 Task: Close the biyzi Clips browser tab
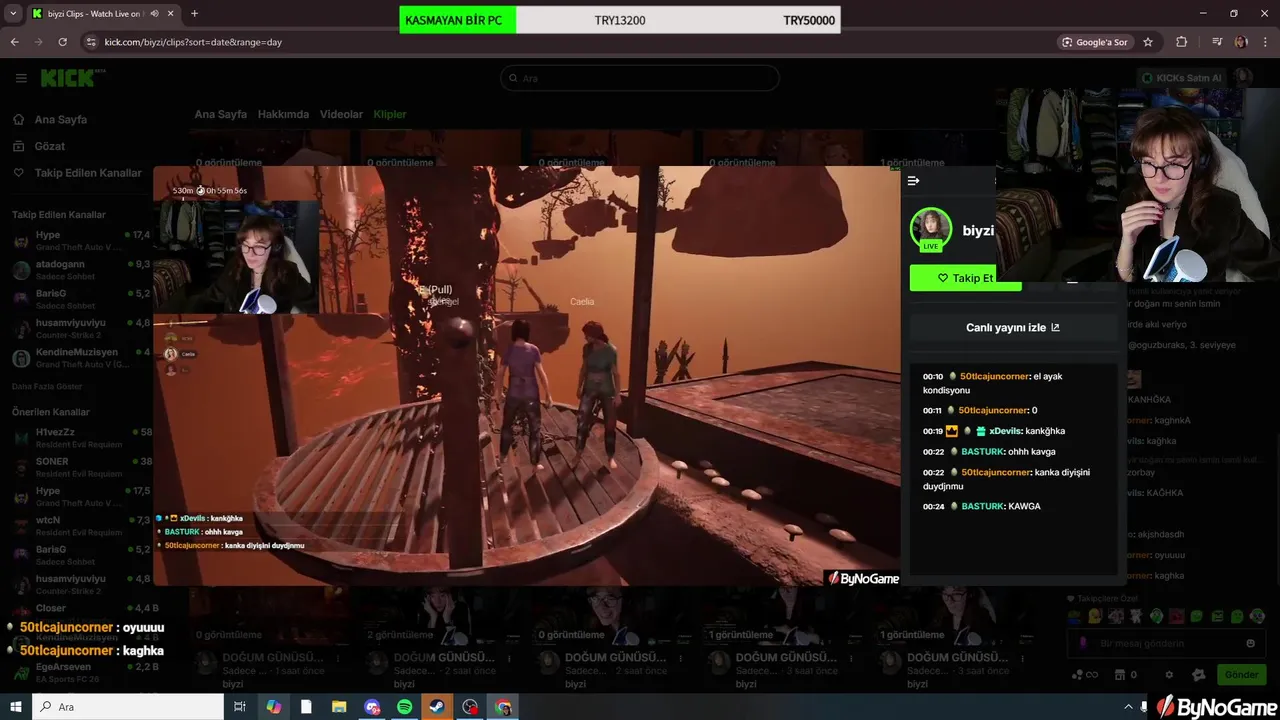tap(171, 14)
